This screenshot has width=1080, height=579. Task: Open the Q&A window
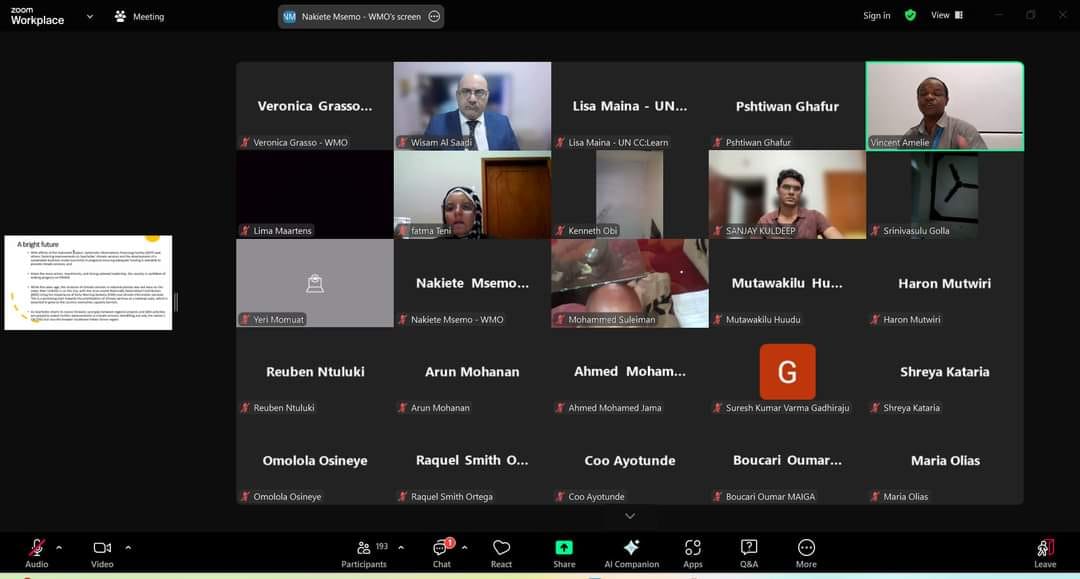pyautogui.click(x=748, y=549)
